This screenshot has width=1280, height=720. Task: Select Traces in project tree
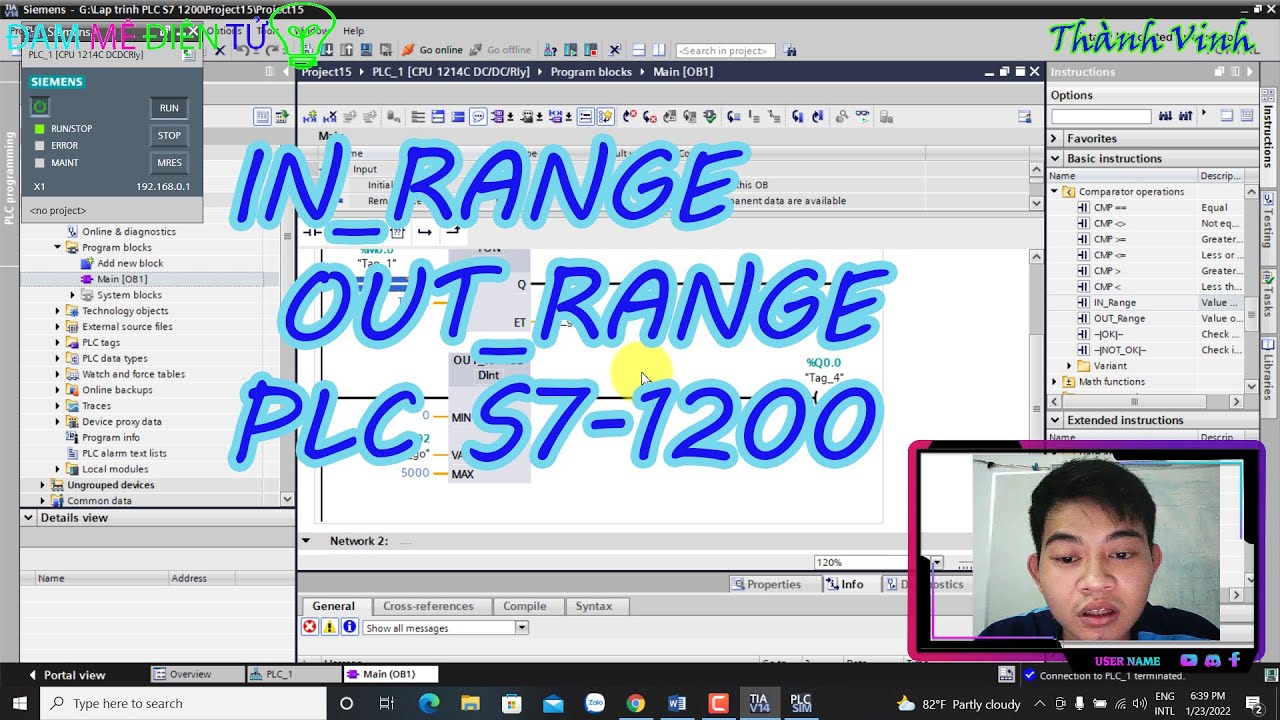point(96,406)
